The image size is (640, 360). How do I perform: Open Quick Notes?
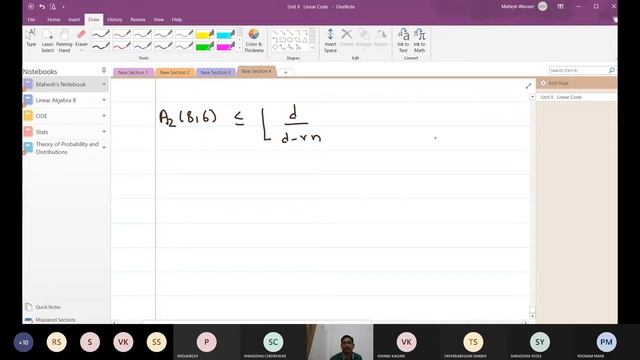point(48,307)
